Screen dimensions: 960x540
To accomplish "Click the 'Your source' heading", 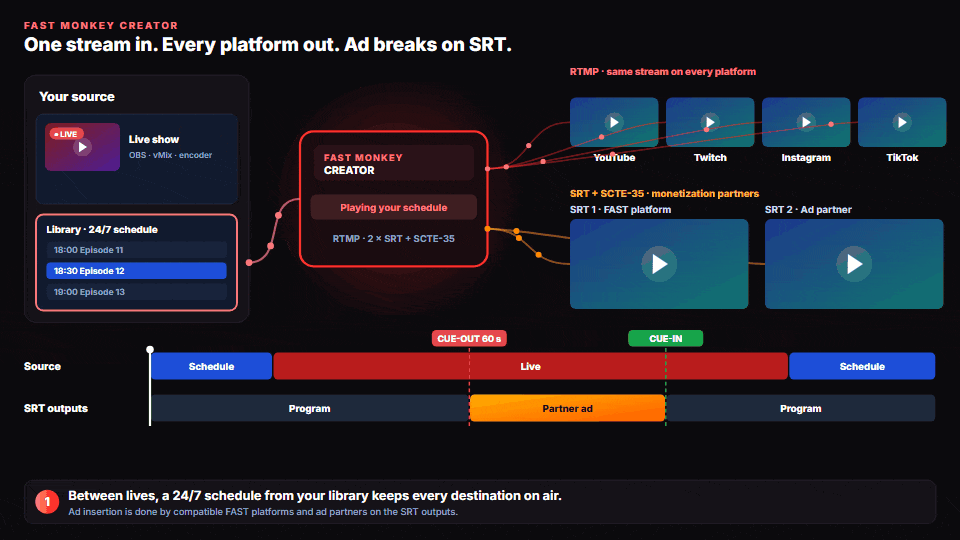I will tap(77, 97).
